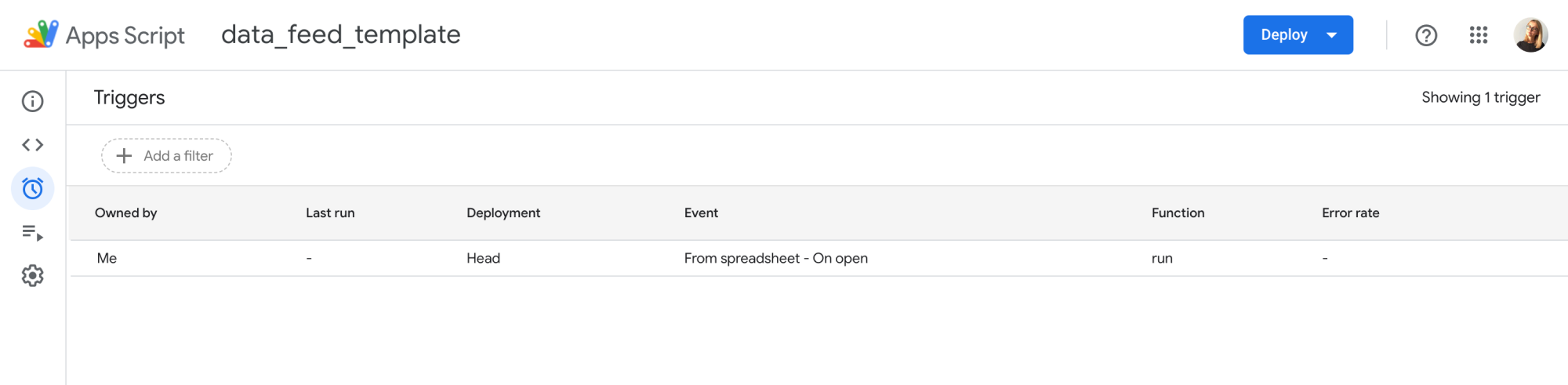This screenshot has height=385, width=1568.
Task: Click the Owned by column header
Action: point(126,213)
